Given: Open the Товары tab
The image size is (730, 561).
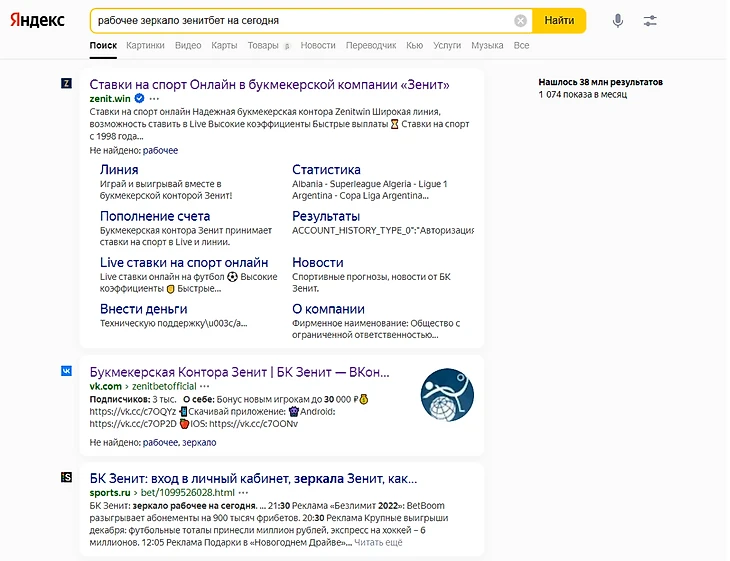Looking at the screenshot, I should pos(263,46).
